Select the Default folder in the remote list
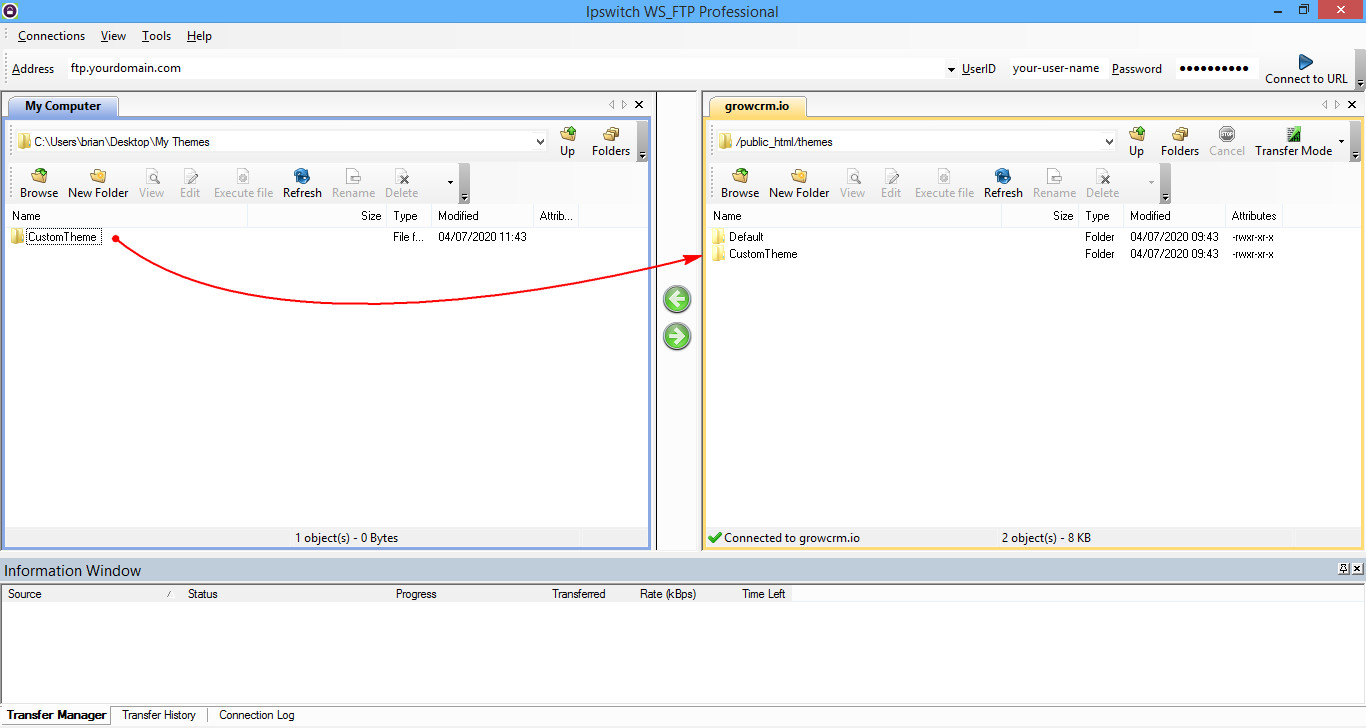Image resolution: width=1366 pixels, height=728 pixels. [x=745, y=237]
